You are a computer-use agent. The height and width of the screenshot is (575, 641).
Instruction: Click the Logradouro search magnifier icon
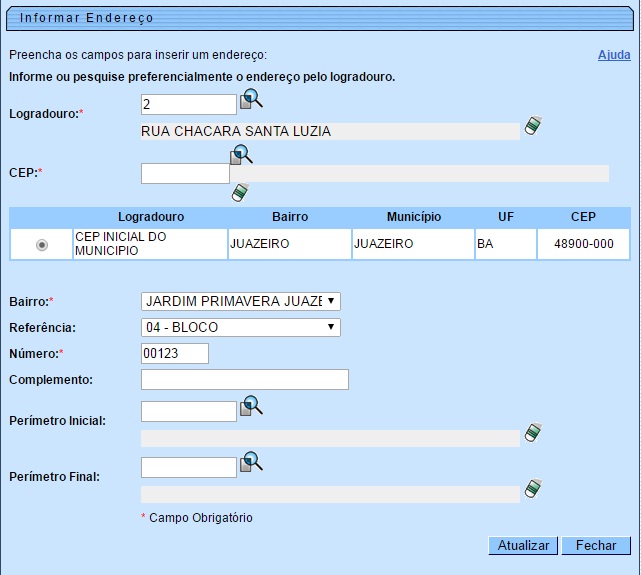tap(250, 99)
